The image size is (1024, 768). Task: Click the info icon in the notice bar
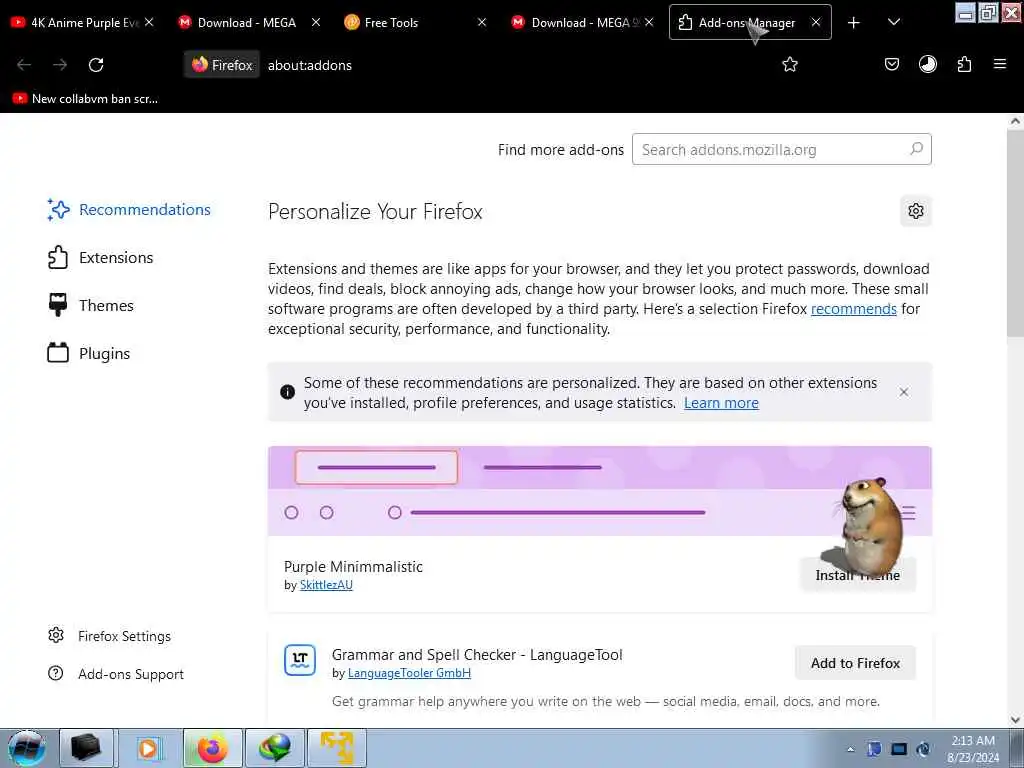(287, 392)
